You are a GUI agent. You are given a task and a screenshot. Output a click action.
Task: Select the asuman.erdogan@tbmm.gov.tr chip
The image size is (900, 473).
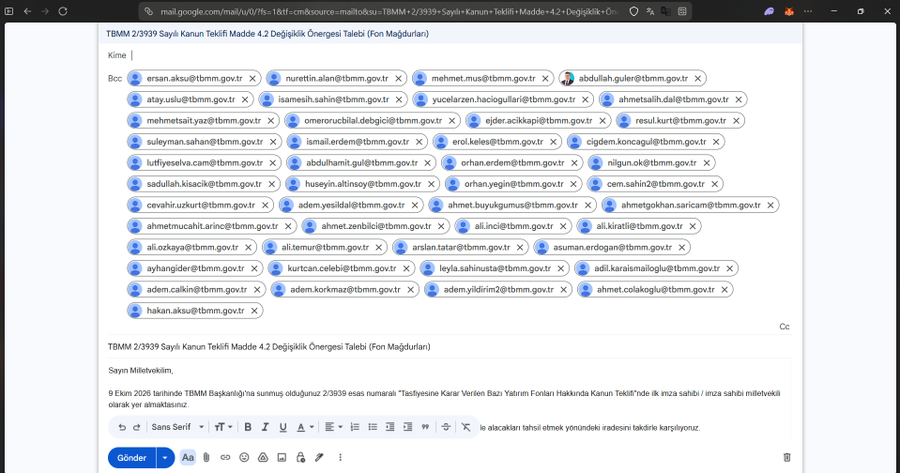click(x=612, y=247)
